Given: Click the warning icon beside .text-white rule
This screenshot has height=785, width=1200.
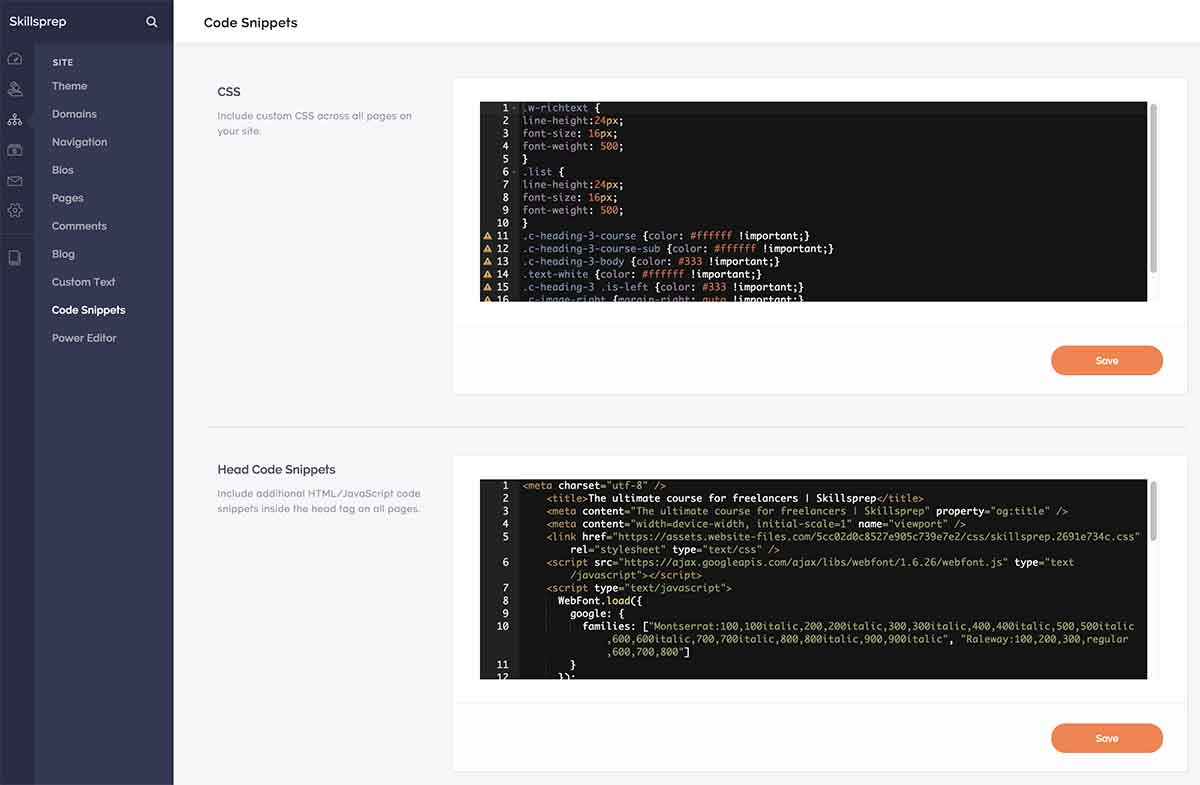Looking at the screenshot, I should pyautogui.click(x=488, y=273).
